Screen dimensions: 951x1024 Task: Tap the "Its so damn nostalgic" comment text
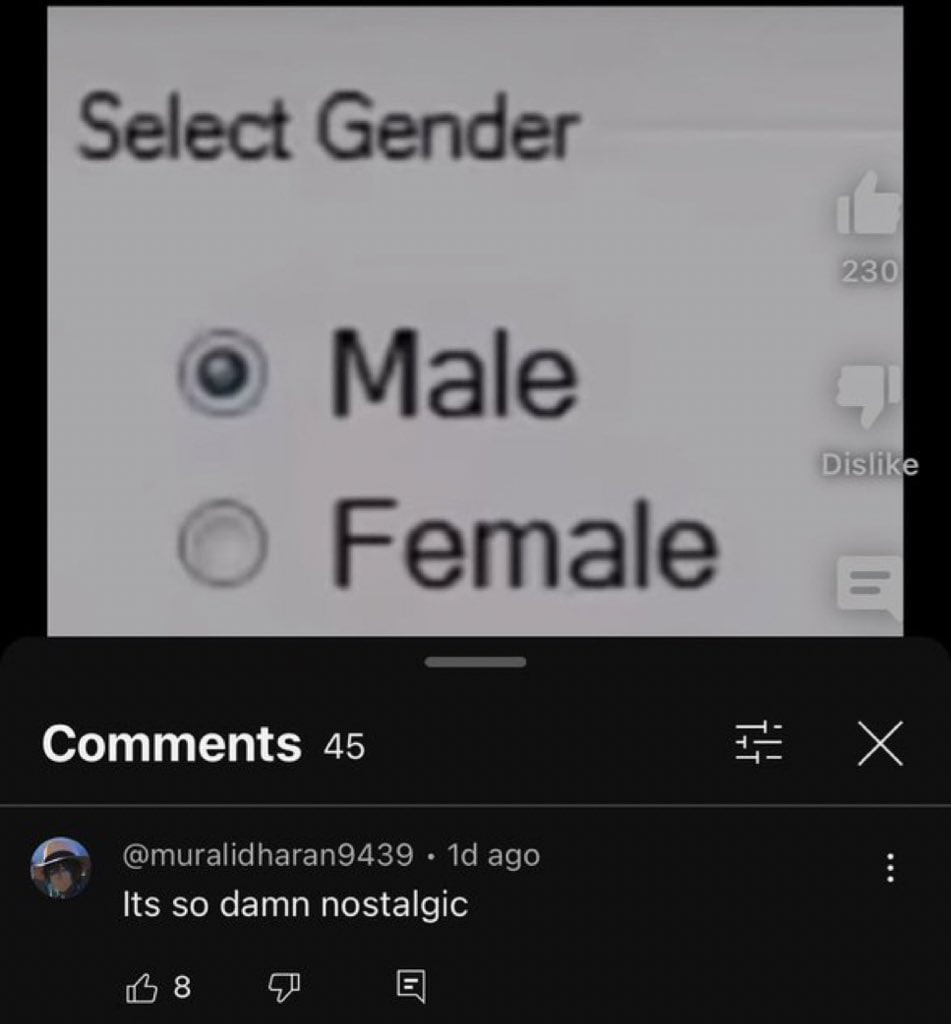click(295, 904)
